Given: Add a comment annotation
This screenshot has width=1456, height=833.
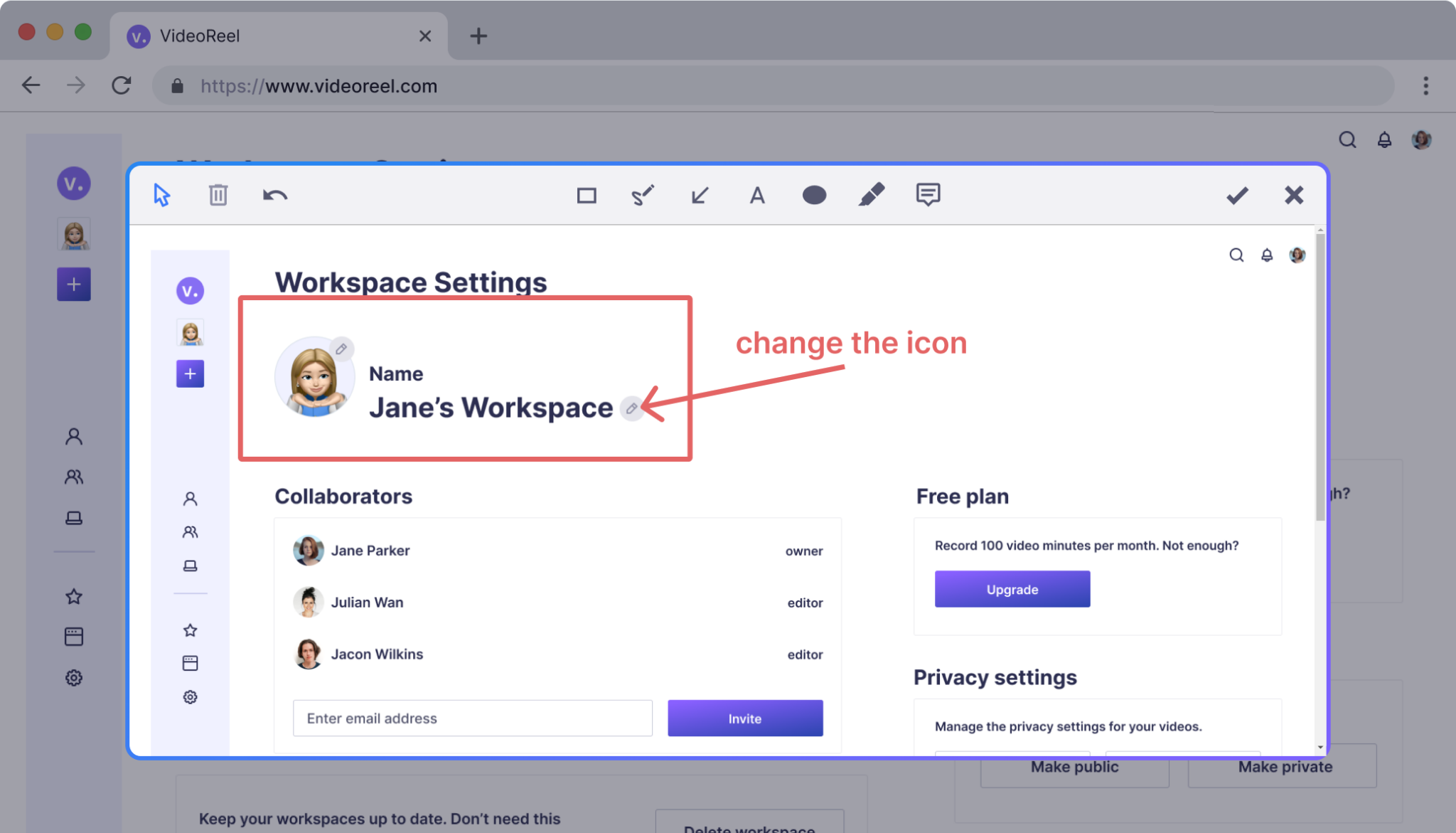Looking at the screenshot, I should (928, 195).
